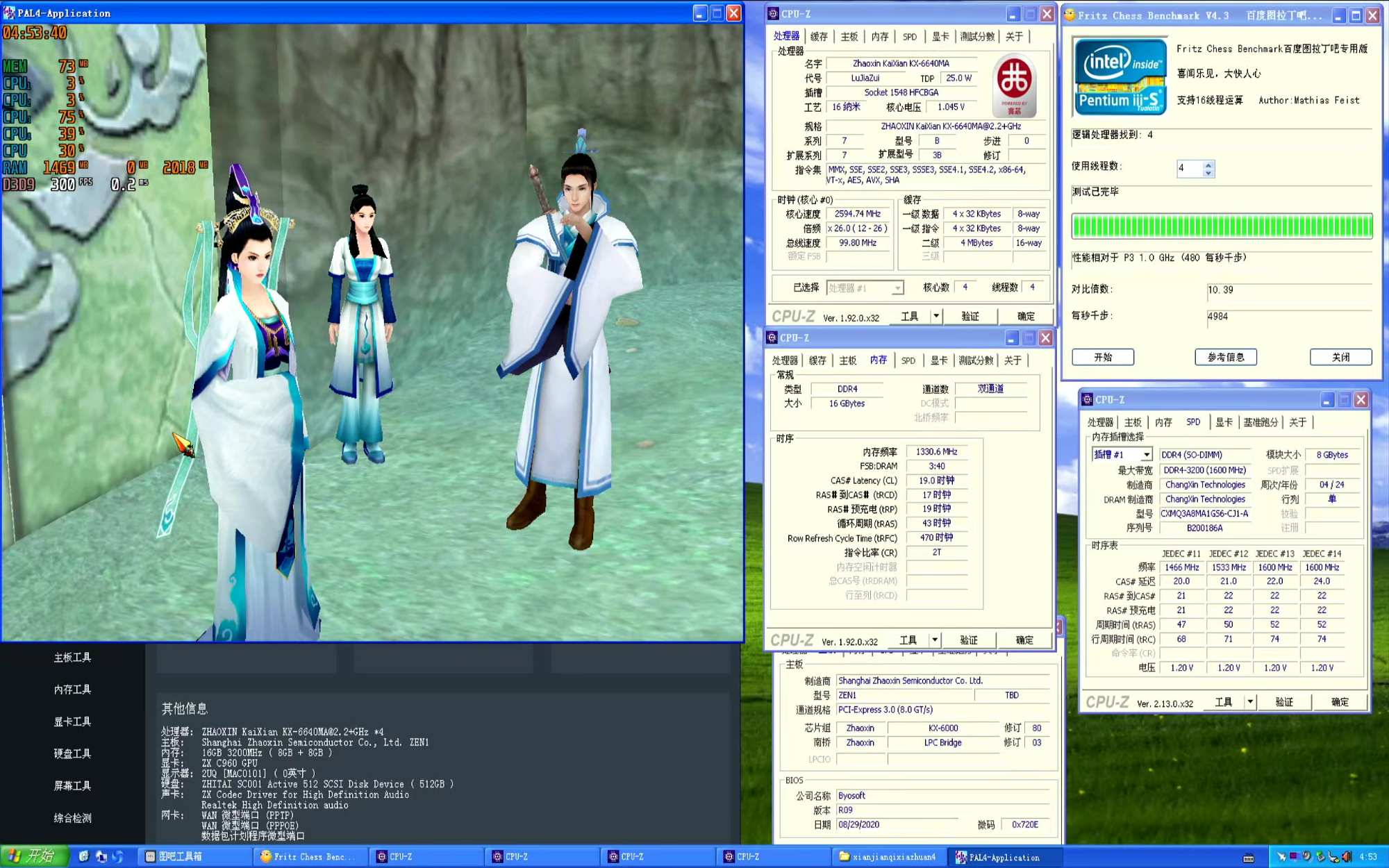Select PAL4-Application on the taskbar
Image resolution: width=1389 pixels, height=868 pixels.
[x=1005, y=857]
